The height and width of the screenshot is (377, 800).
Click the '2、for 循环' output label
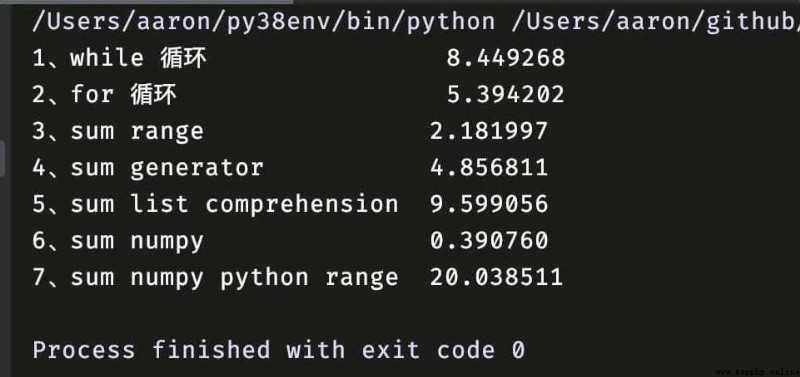click(x=105, y=95)
